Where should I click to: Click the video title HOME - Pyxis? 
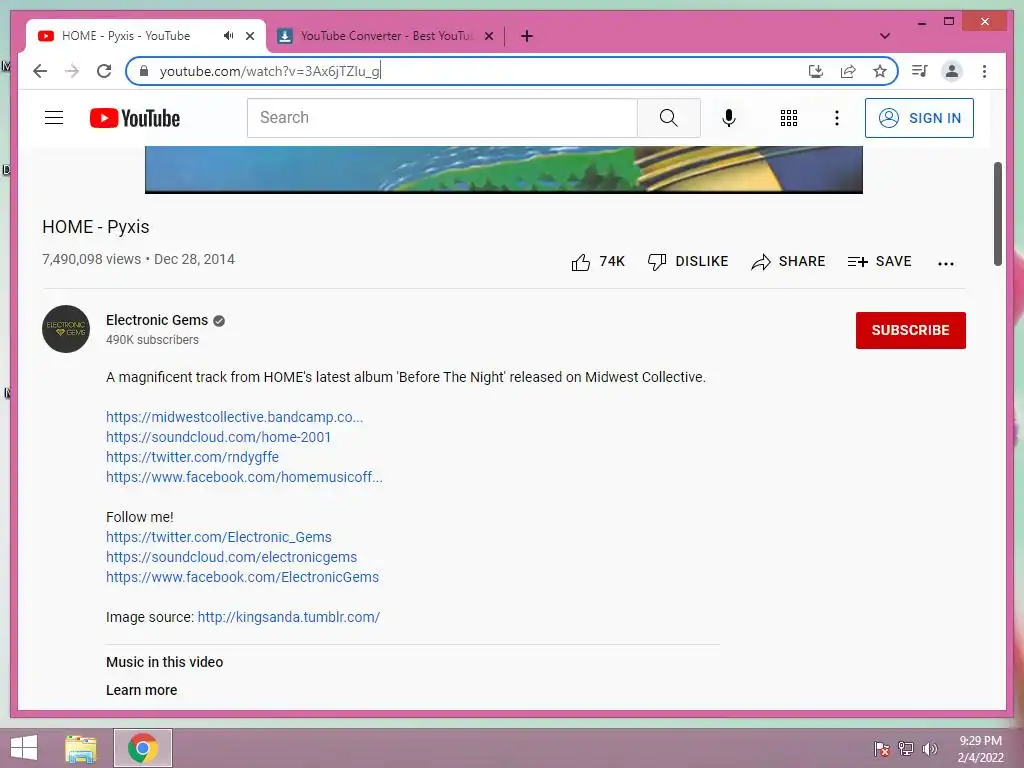tap(96, 227)
